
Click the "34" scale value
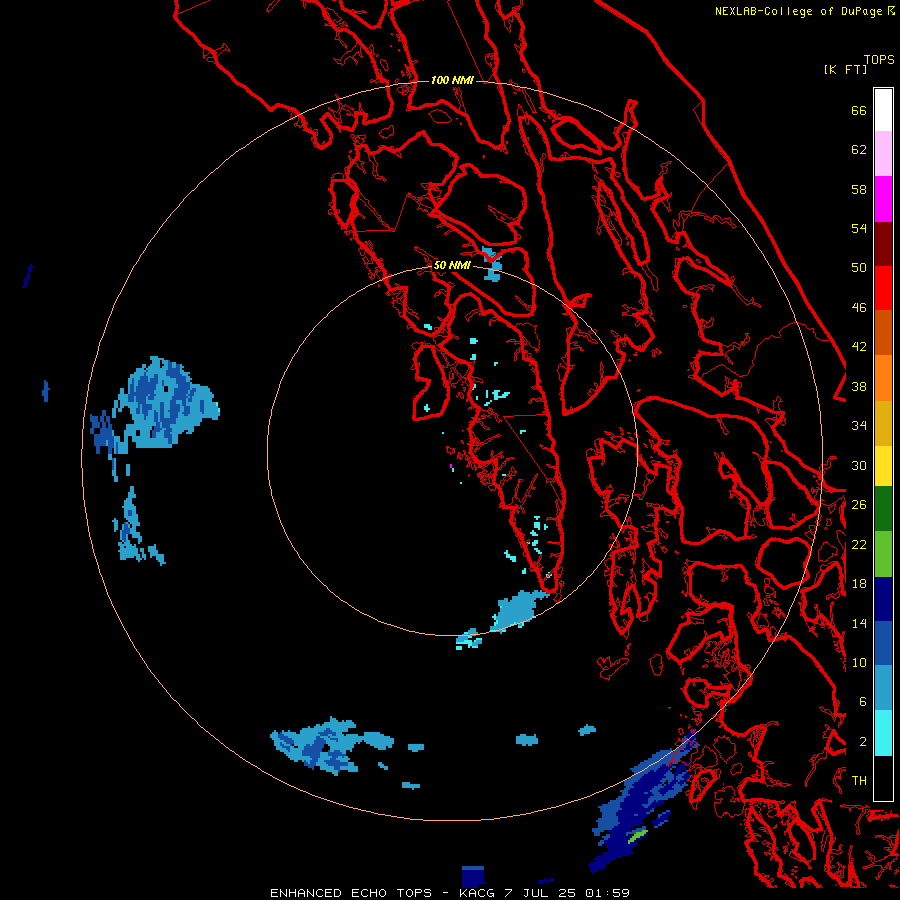(x=859, y=426)
